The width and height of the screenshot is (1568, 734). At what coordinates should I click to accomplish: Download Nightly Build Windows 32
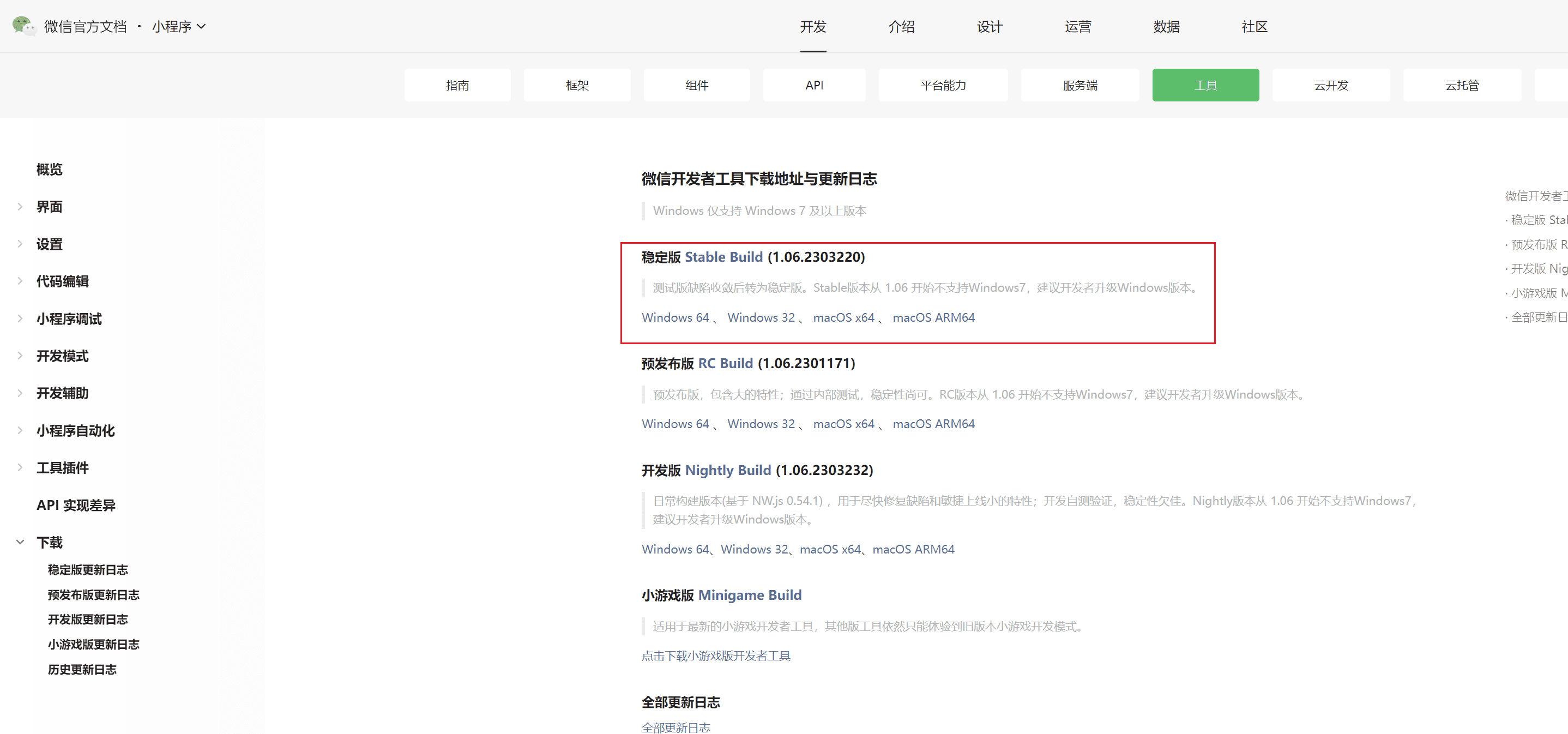point(754,550)
